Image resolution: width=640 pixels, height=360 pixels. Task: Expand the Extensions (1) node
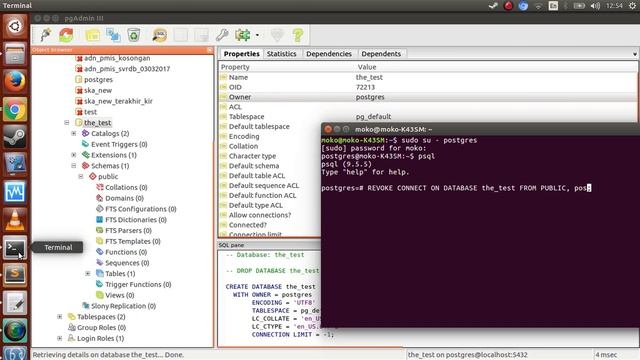coord(74,155)
